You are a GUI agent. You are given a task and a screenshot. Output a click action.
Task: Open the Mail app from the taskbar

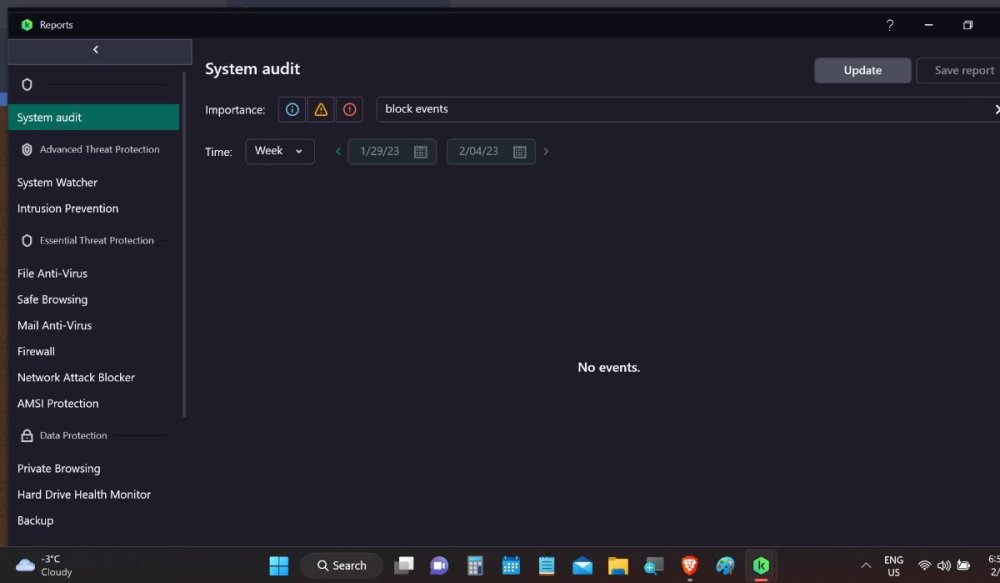click(582, 566)
